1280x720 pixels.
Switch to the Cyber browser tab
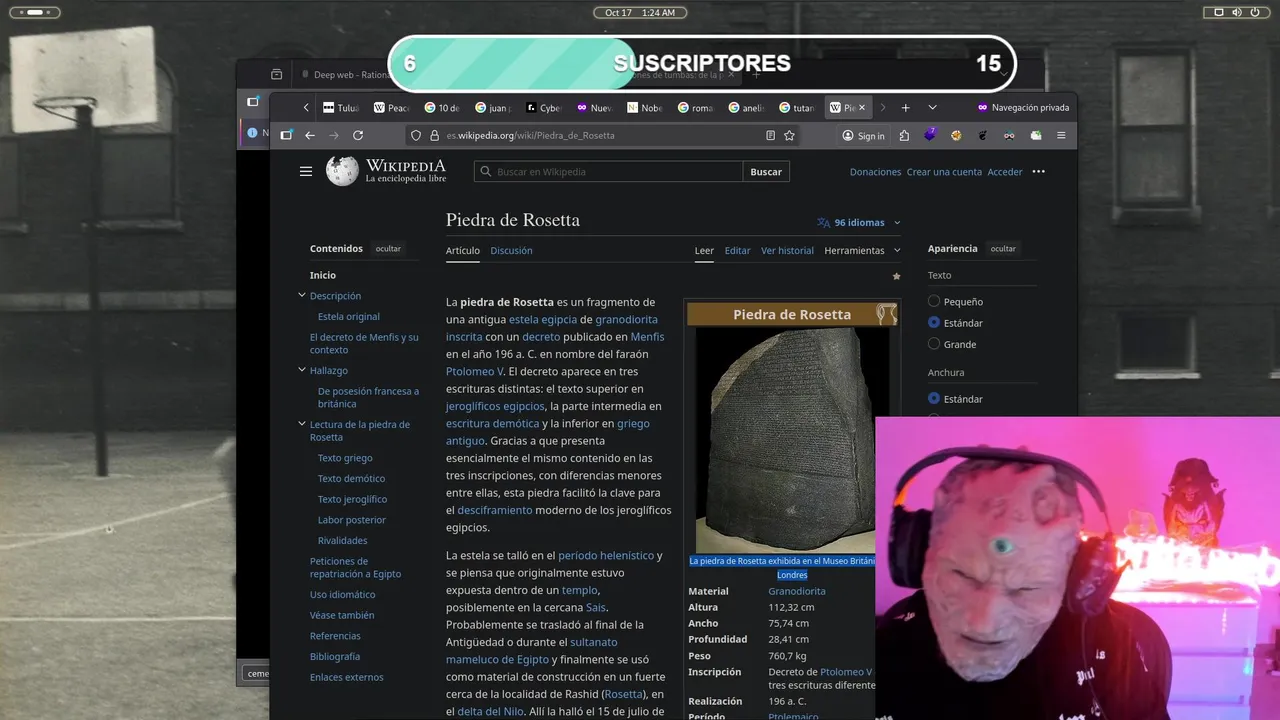pos(544,107)
